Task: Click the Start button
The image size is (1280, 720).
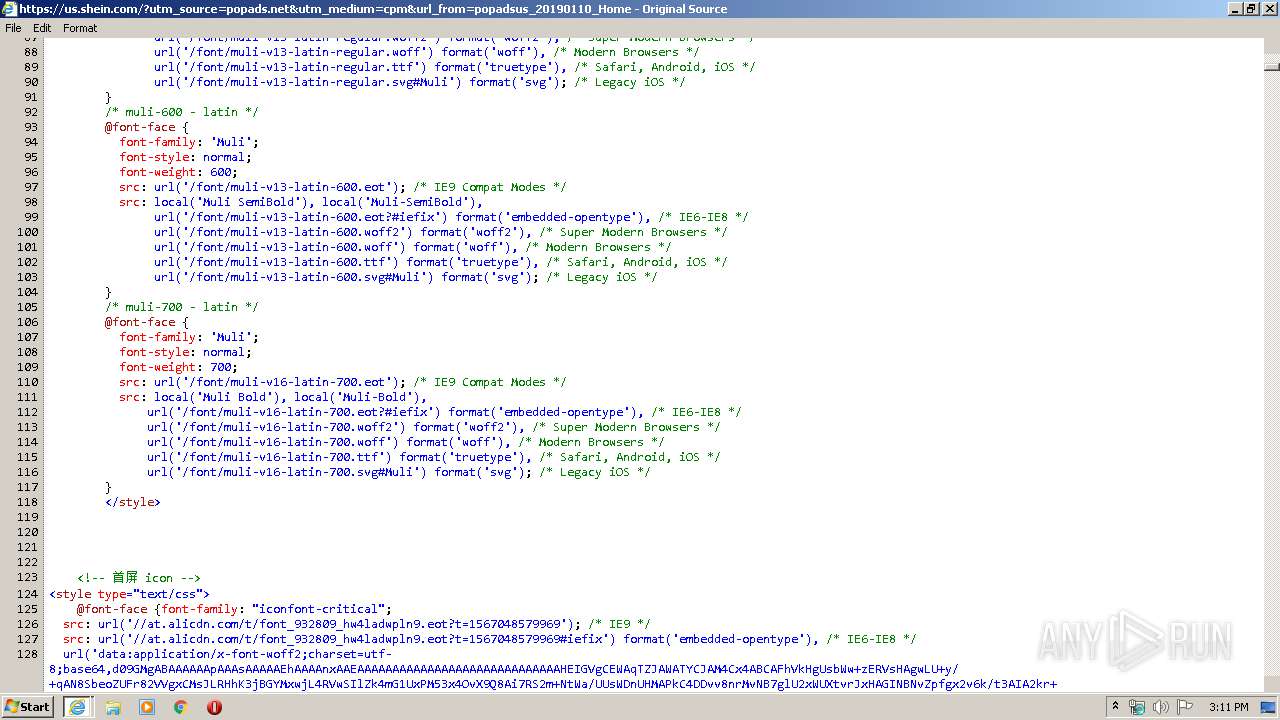Action: click(x=27, y=707)
